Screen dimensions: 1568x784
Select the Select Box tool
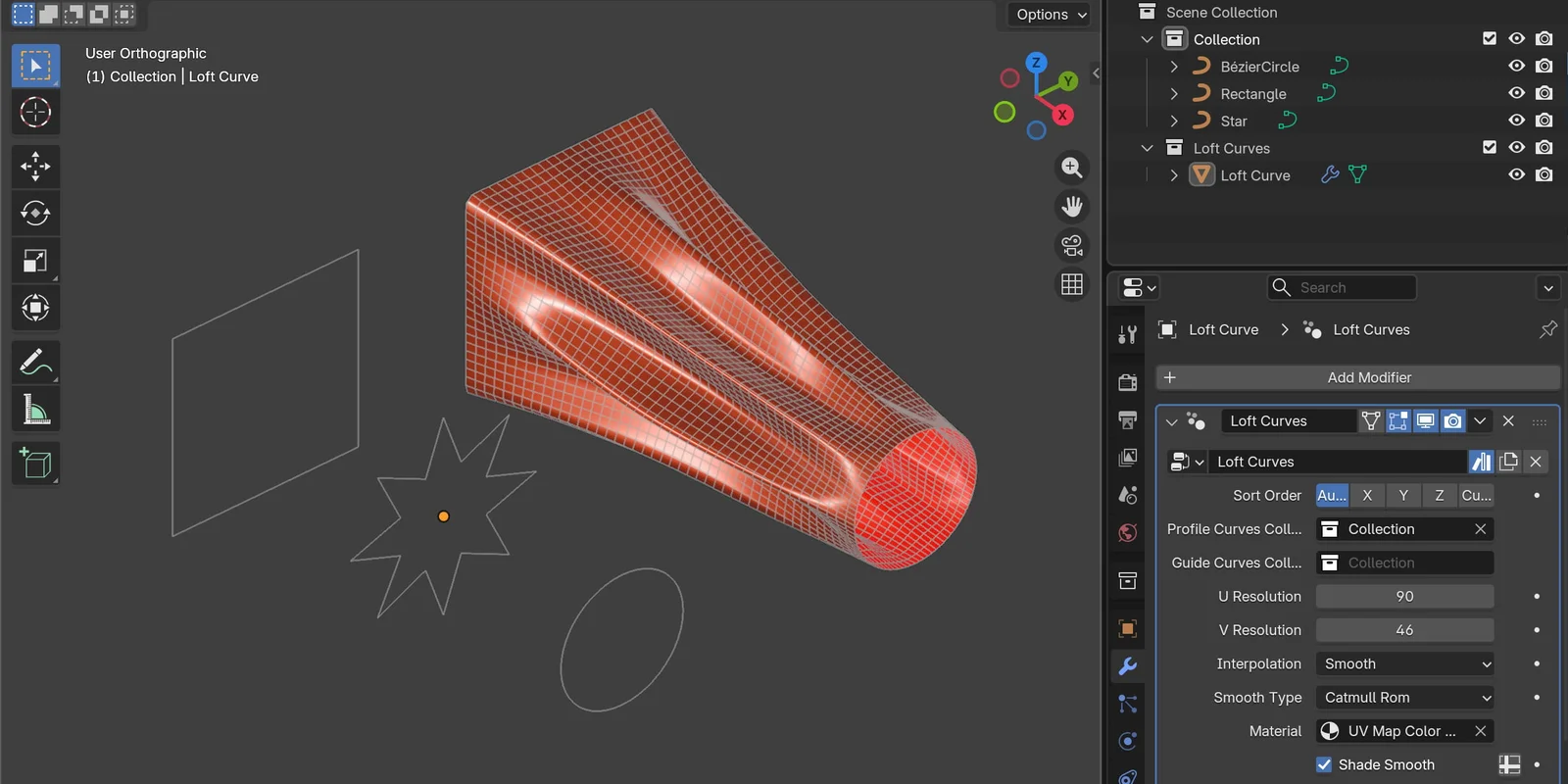(35, 66)
